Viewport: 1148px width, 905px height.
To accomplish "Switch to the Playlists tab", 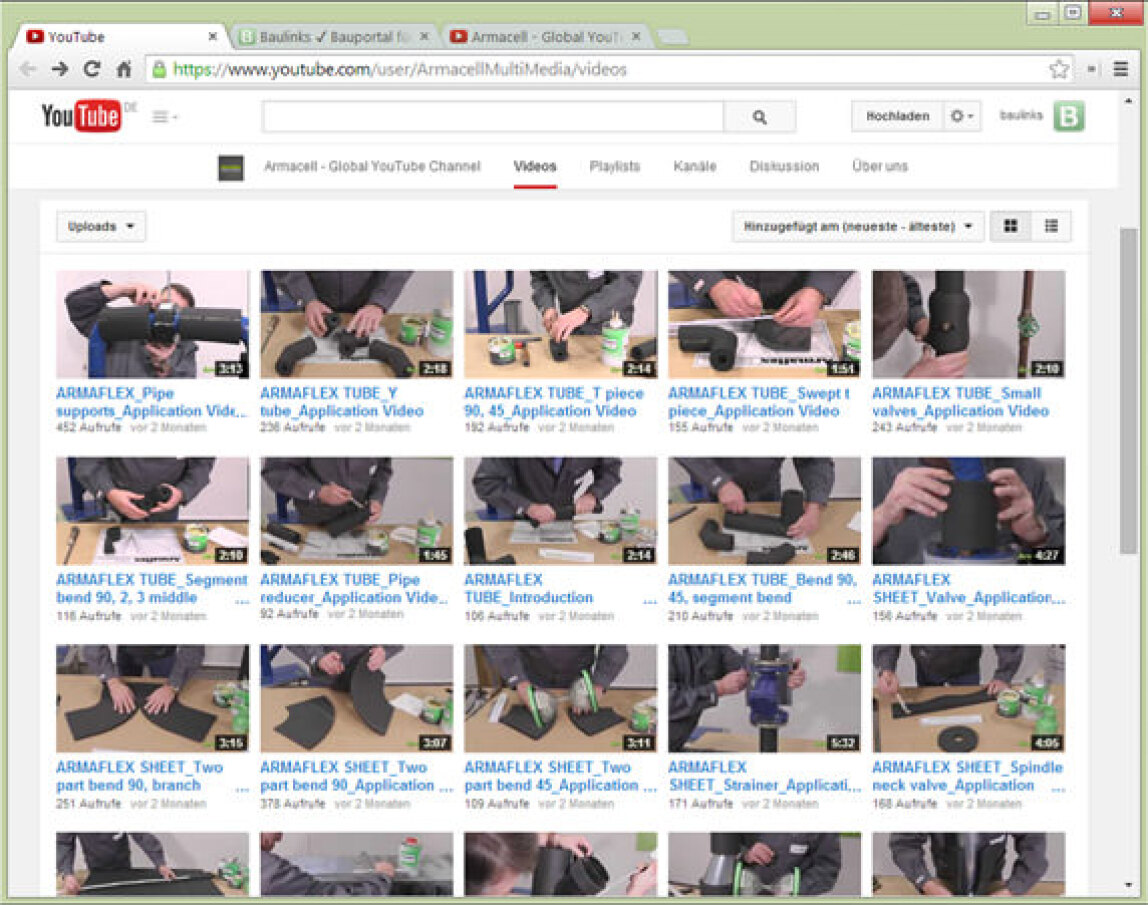I will pos(615,167).
